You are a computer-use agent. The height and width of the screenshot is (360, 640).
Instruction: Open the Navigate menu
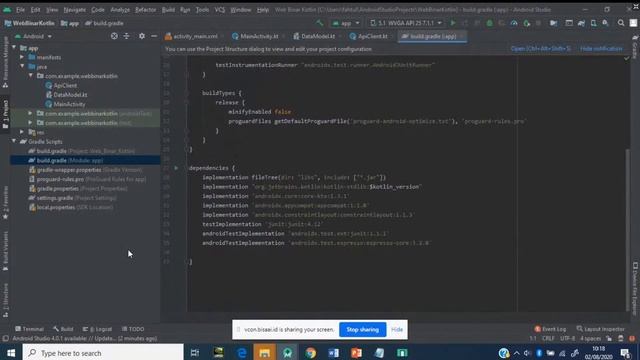[75, 9]
